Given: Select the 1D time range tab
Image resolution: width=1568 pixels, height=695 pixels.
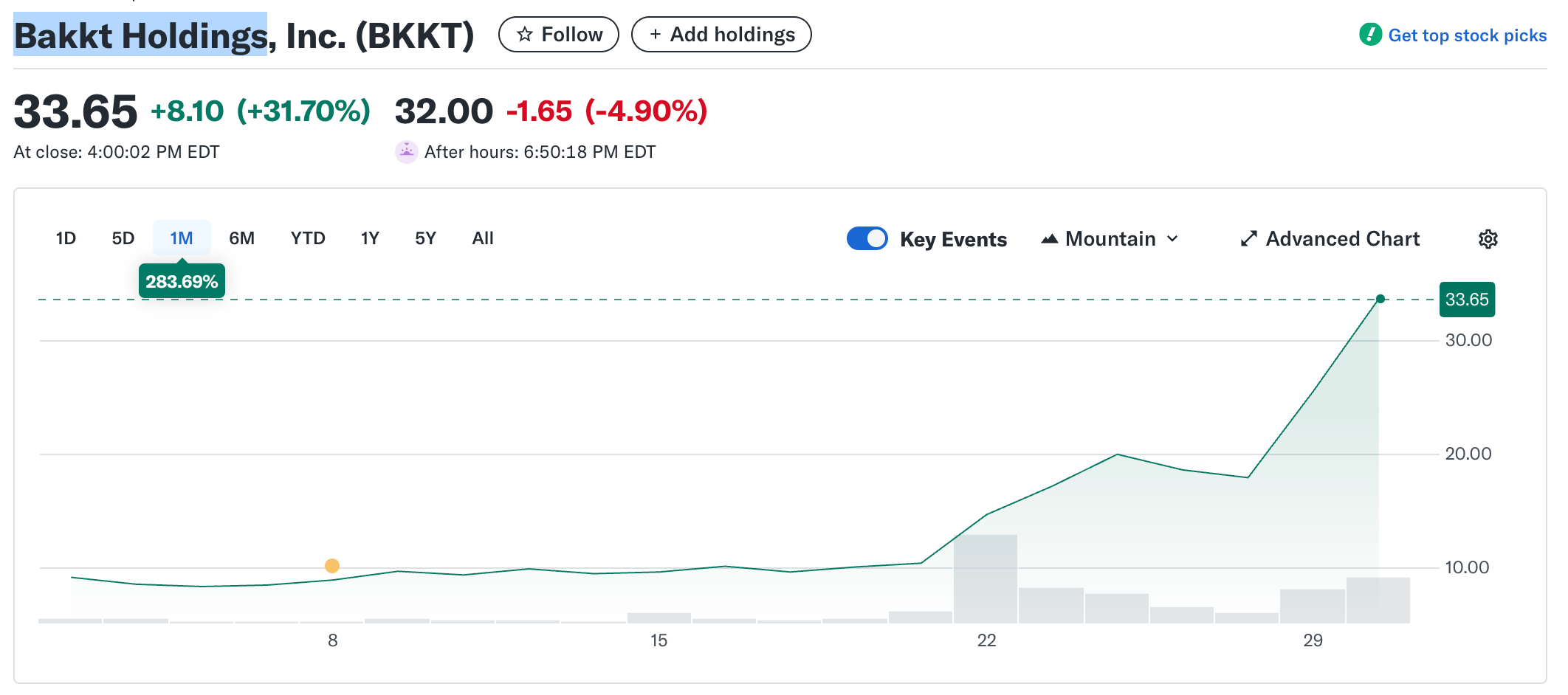Looking at the screenshot, I should click(66, 238).
